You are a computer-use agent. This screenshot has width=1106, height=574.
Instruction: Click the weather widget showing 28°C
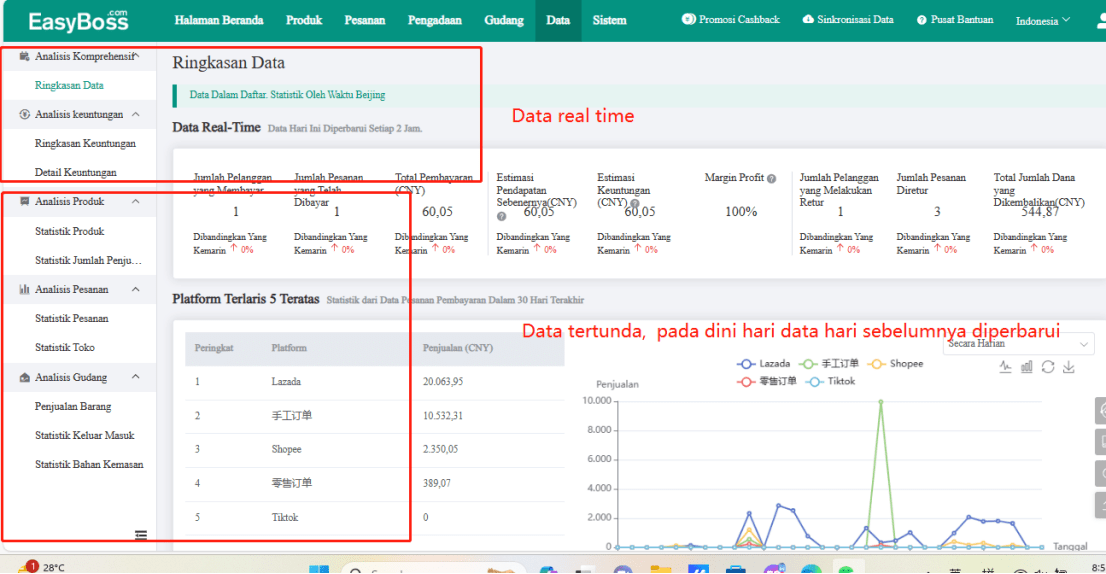[x=42, y=567]
